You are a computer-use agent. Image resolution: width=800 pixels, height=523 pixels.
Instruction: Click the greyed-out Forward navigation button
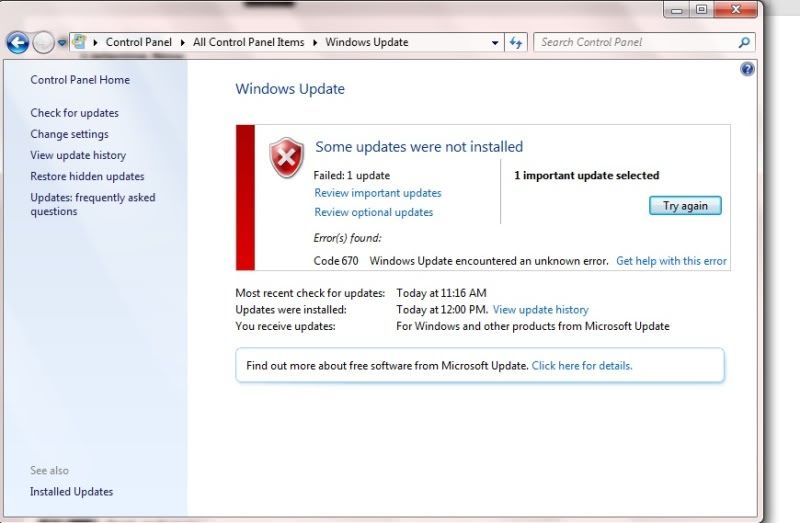coord(43,42)
